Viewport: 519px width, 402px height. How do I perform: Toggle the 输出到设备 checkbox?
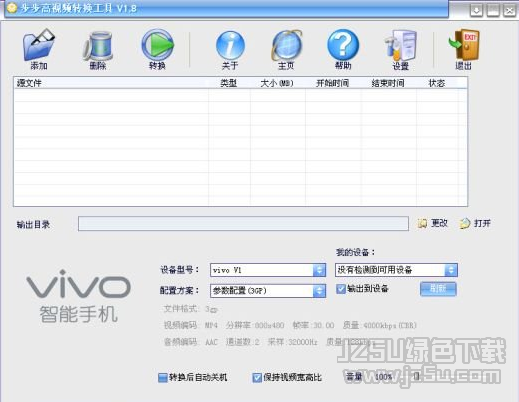pos(341,289)
